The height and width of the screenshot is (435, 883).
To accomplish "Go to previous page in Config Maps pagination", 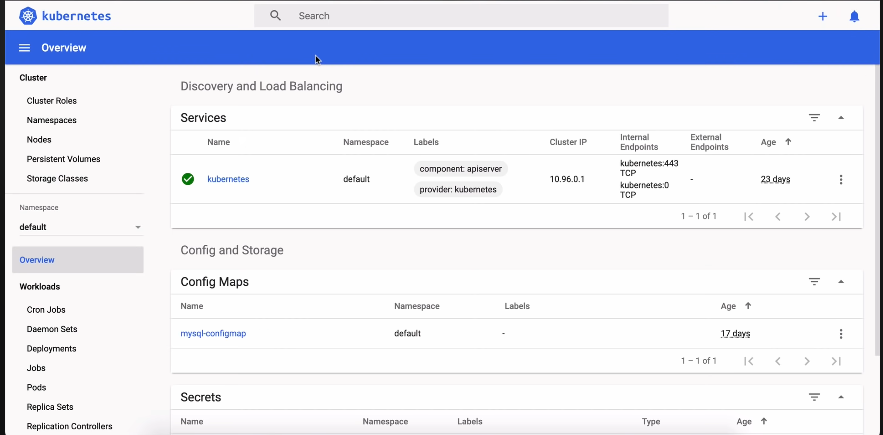I will (x=778, y=361).
